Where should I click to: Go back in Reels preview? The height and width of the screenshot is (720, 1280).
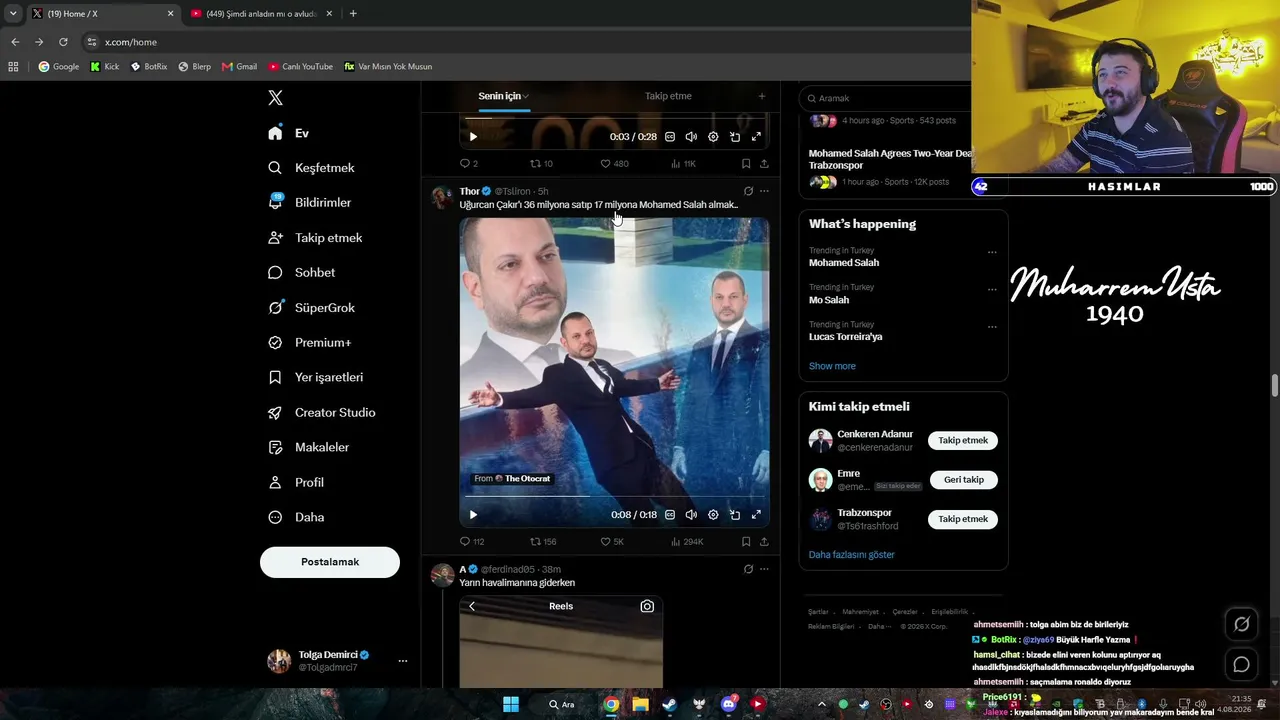(472, 606)
